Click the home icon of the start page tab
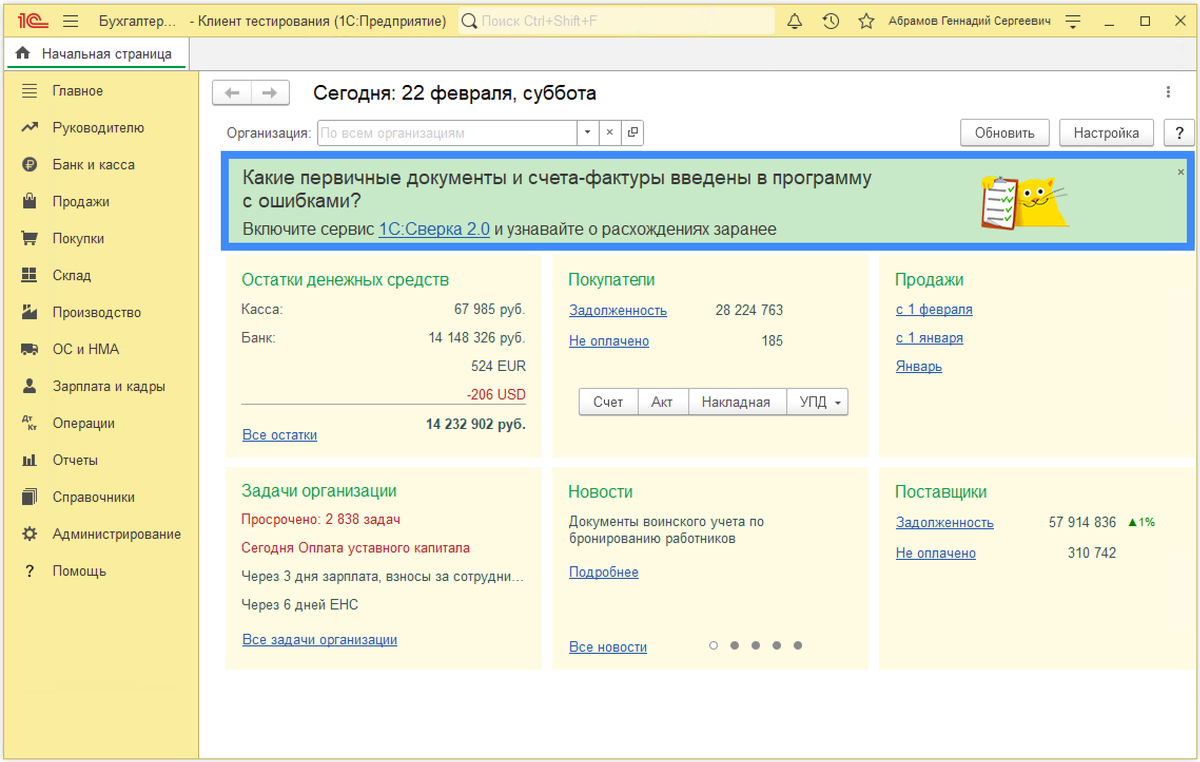Image resolution: width=1200 pixels, height=762 pixels. pyautogui.click(x=22, y=54)
